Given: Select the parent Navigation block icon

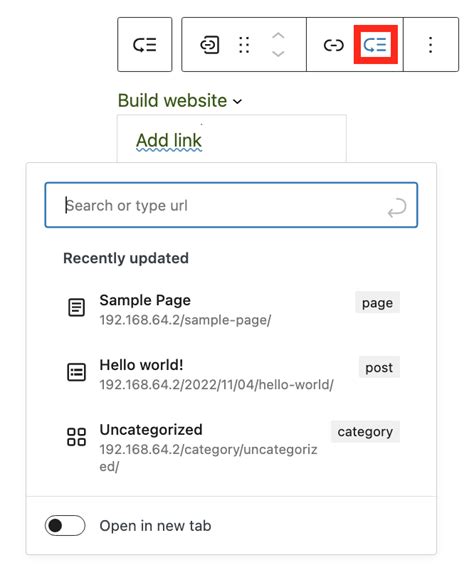Looking at the screenshot, I should point(145,45).
